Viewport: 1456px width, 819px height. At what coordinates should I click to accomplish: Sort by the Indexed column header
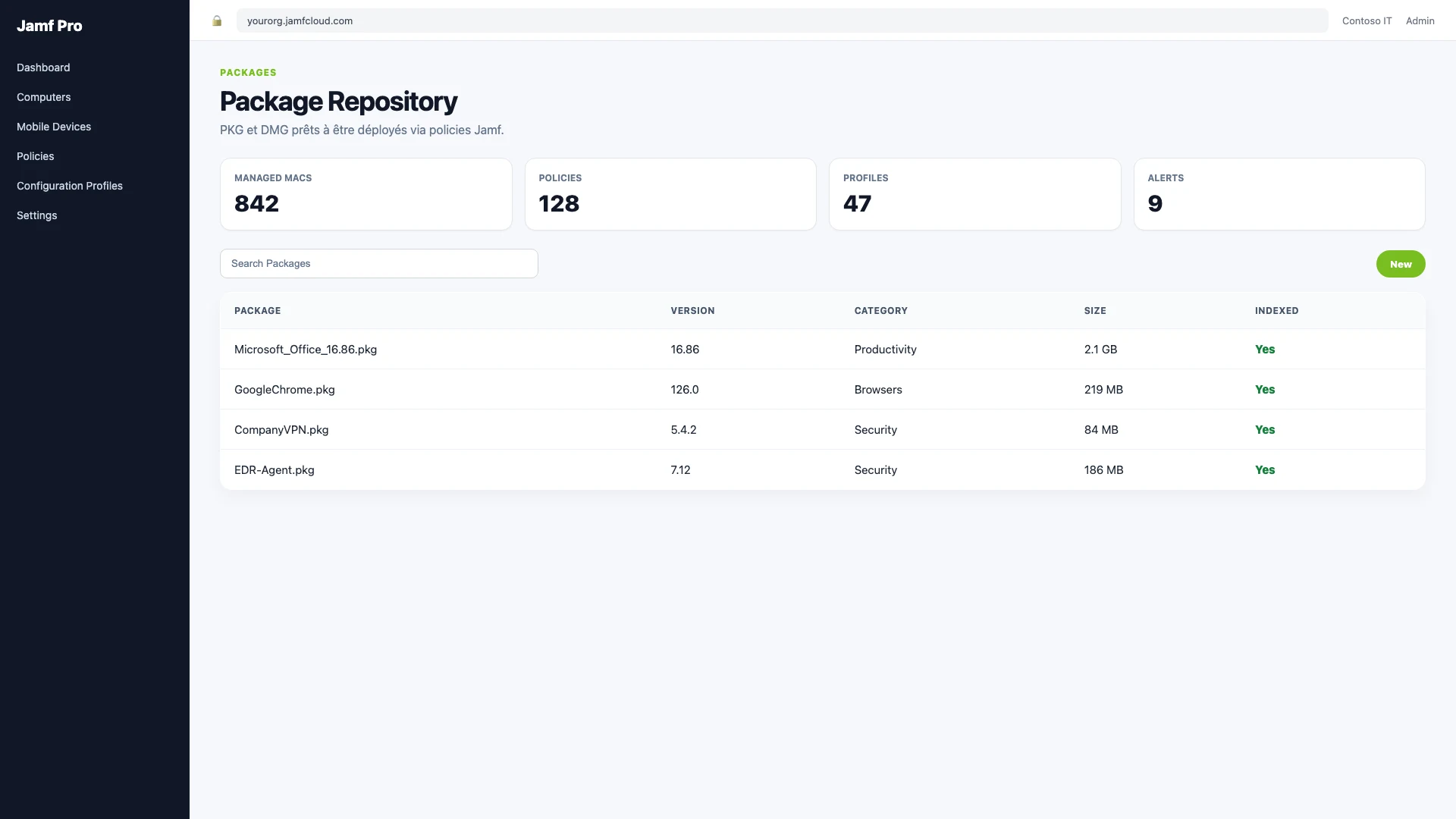[1277, 311]
